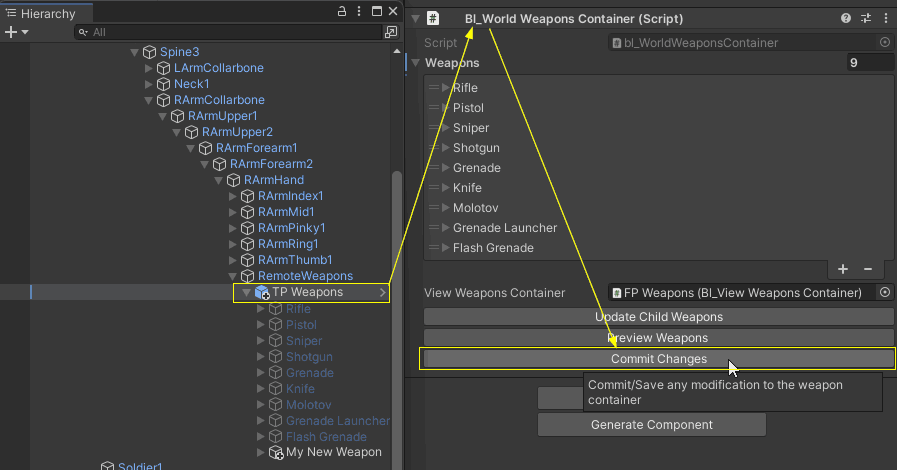This screenshot has width=897, height=470.
Task: Collapse the Weapons array foldout
Action: coord(416,63)
